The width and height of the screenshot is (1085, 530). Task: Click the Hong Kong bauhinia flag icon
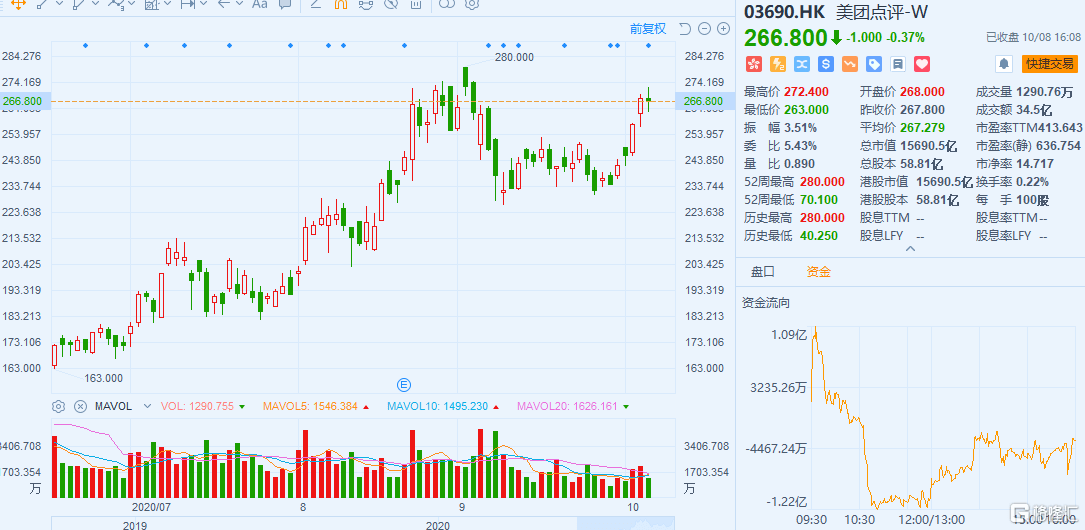pyautogui.click(x=753, y=64)
